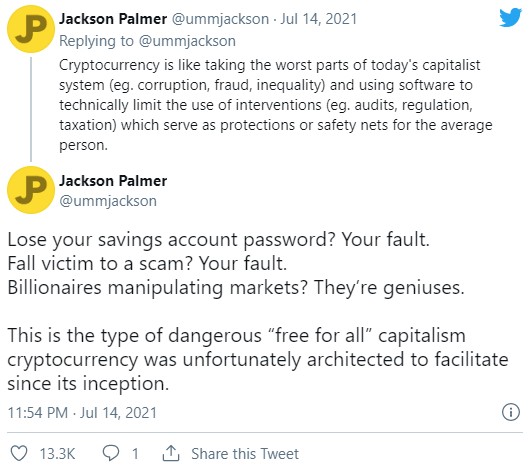The image size is (529, 465).
Task: Like the tweet with heart icon
Action: 19,453
